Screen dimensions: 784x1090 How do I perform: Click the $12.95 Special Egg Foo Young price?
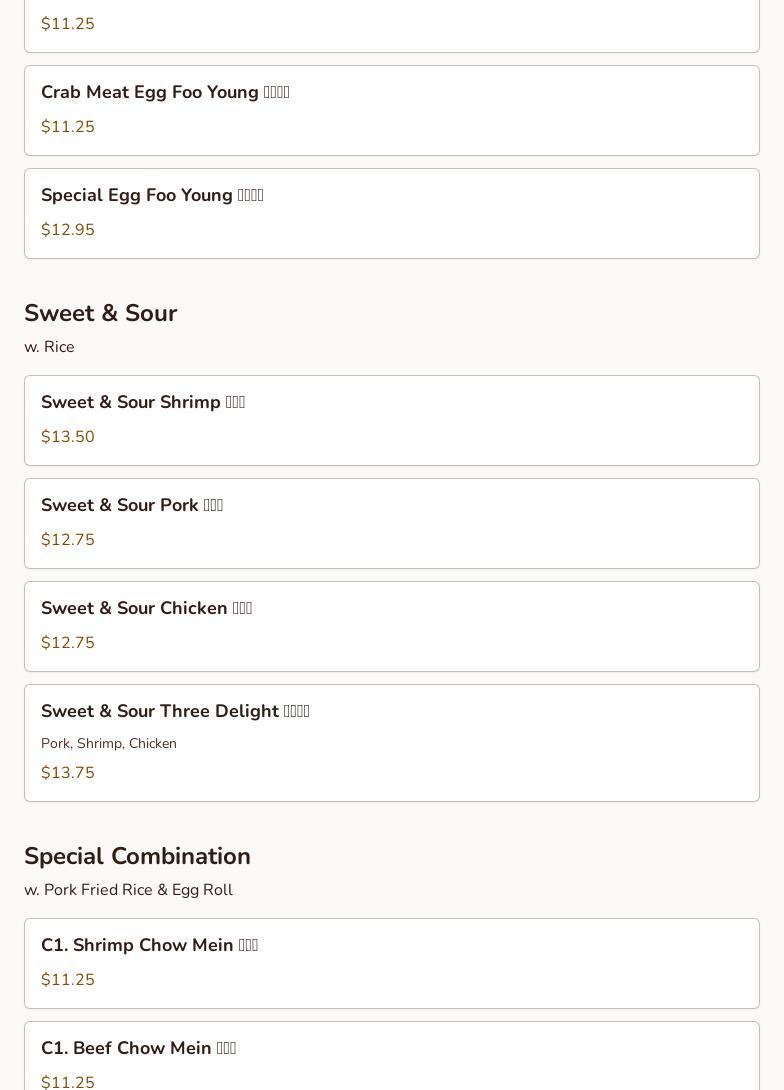[68, 230]
